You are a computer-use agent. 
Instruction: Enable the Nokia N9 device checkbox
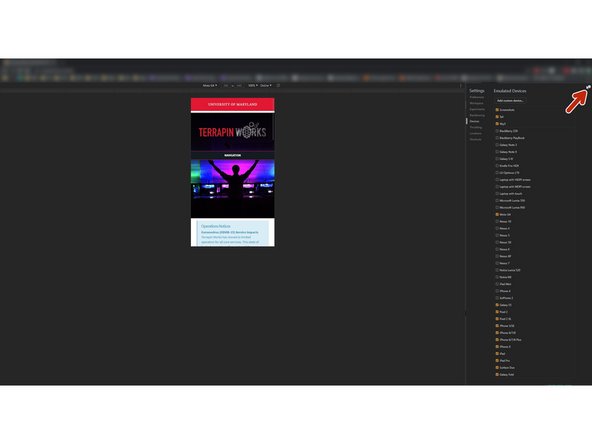pos(497,277)
